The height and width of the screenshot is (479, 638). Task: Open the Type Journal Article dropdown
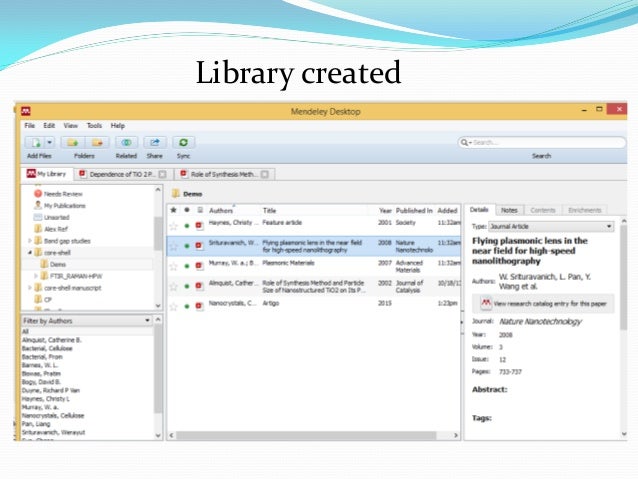click(x=551, y=226)
